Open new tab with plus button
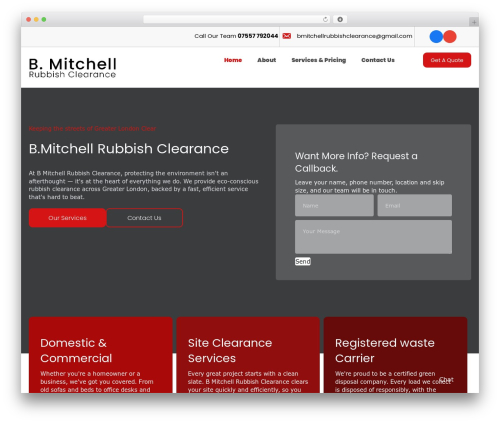The image size is (500, 423). [474, 22]
